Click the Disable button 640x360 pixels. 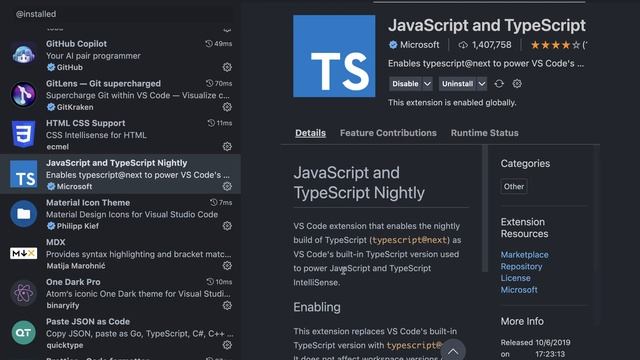click(x=405, y=84)
